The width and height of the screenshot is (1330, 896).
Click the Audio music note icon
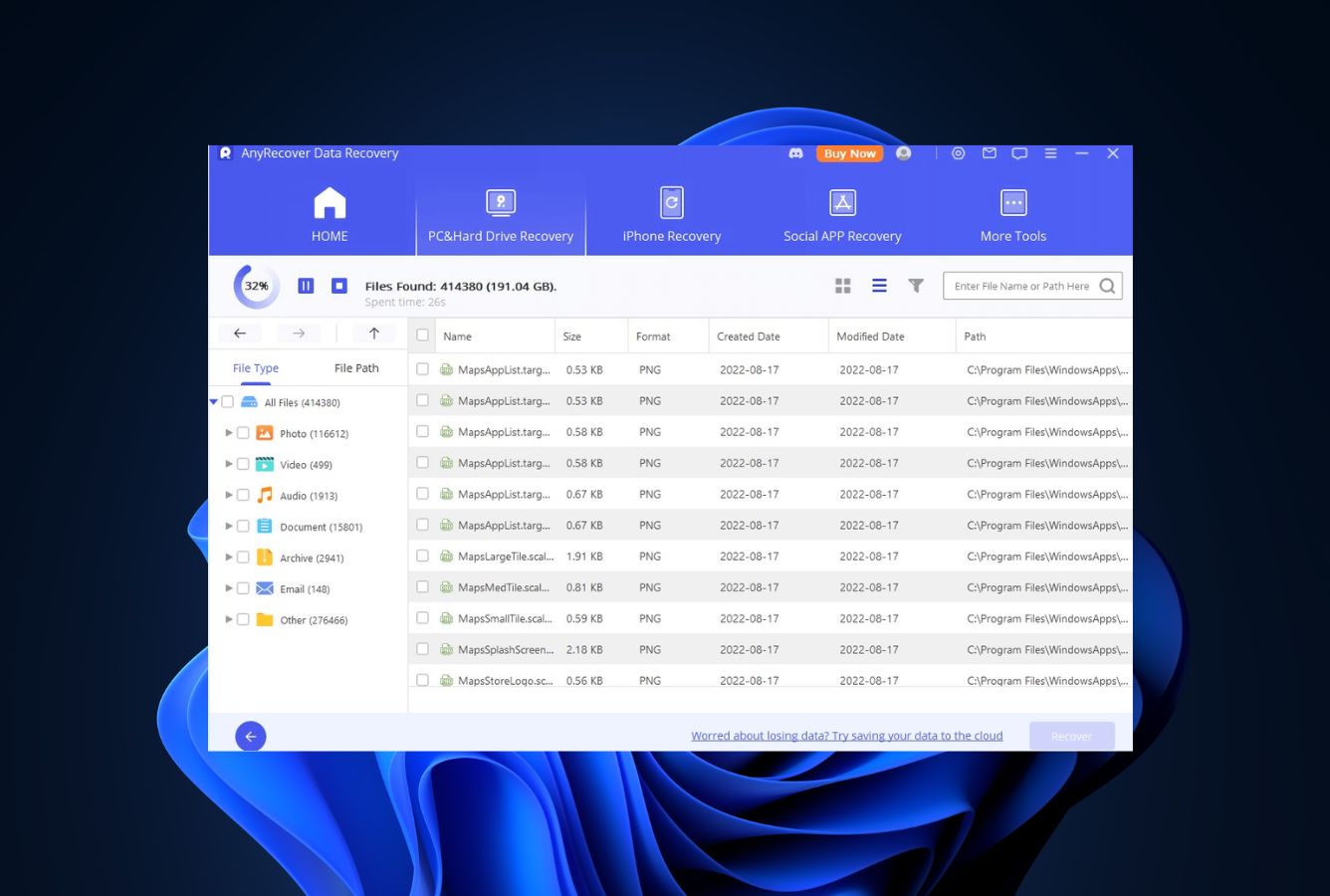265,495
